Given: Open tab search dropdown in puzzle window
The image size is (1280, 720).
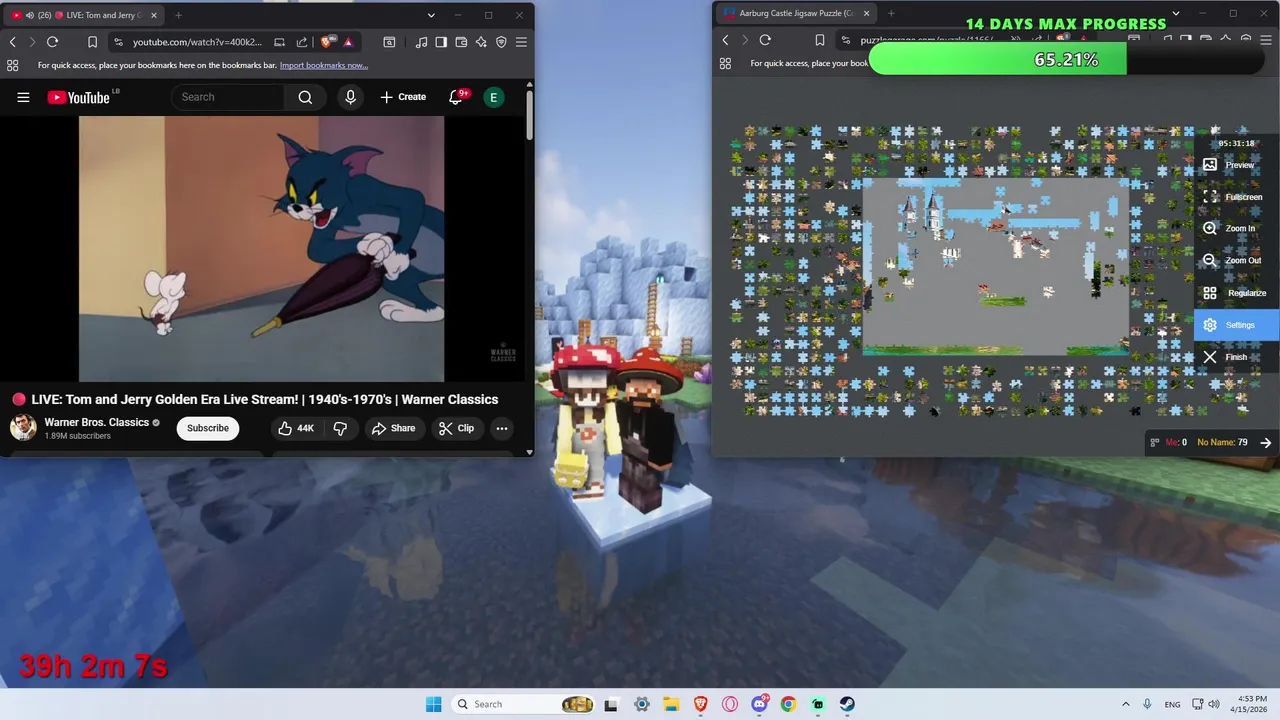Looking at the screenshot, I should point(1176,13).
